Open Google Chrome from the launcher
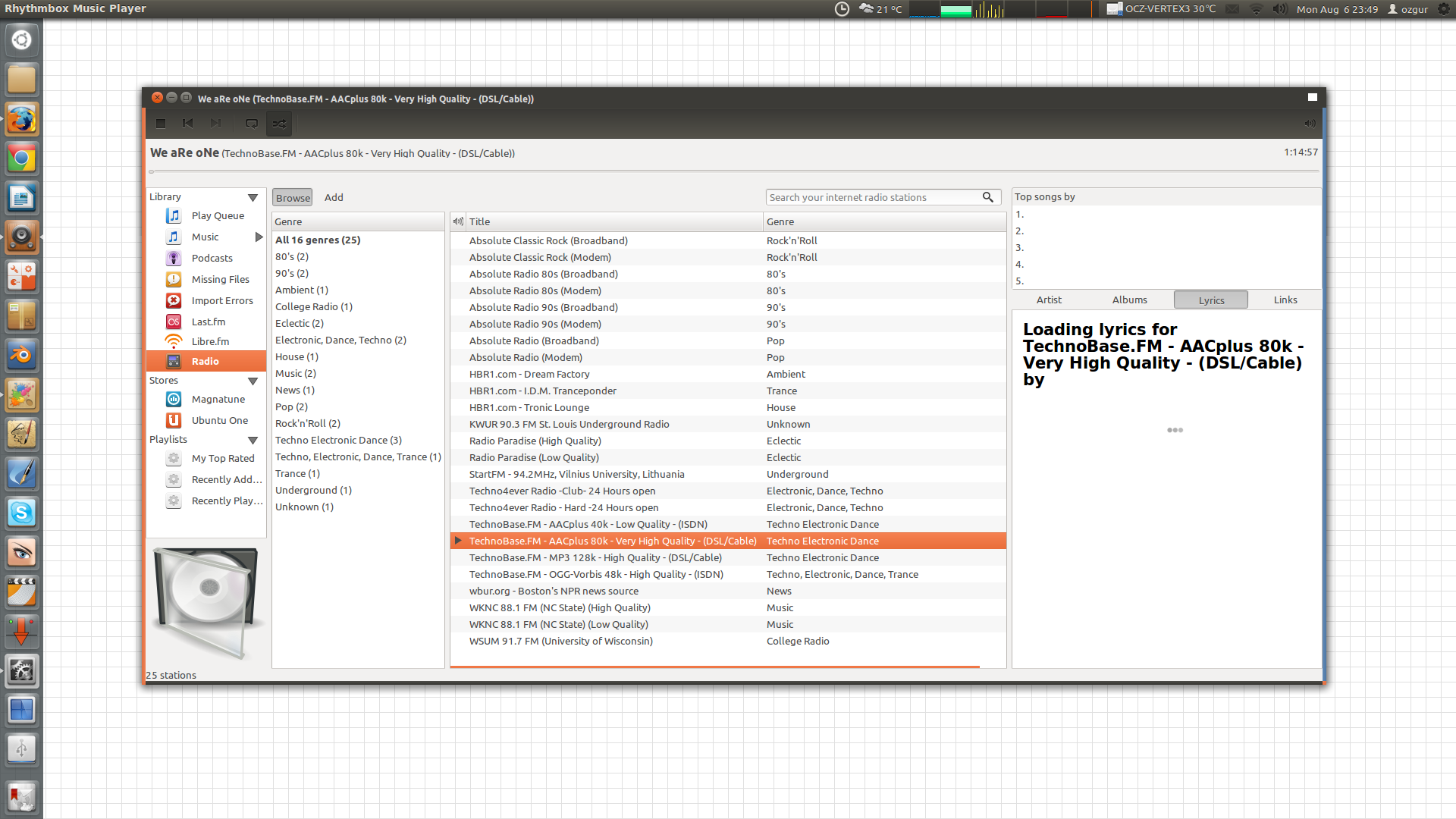Image resolution: width=1456 pixels, height=819 pixels. (x=21, y=159)
